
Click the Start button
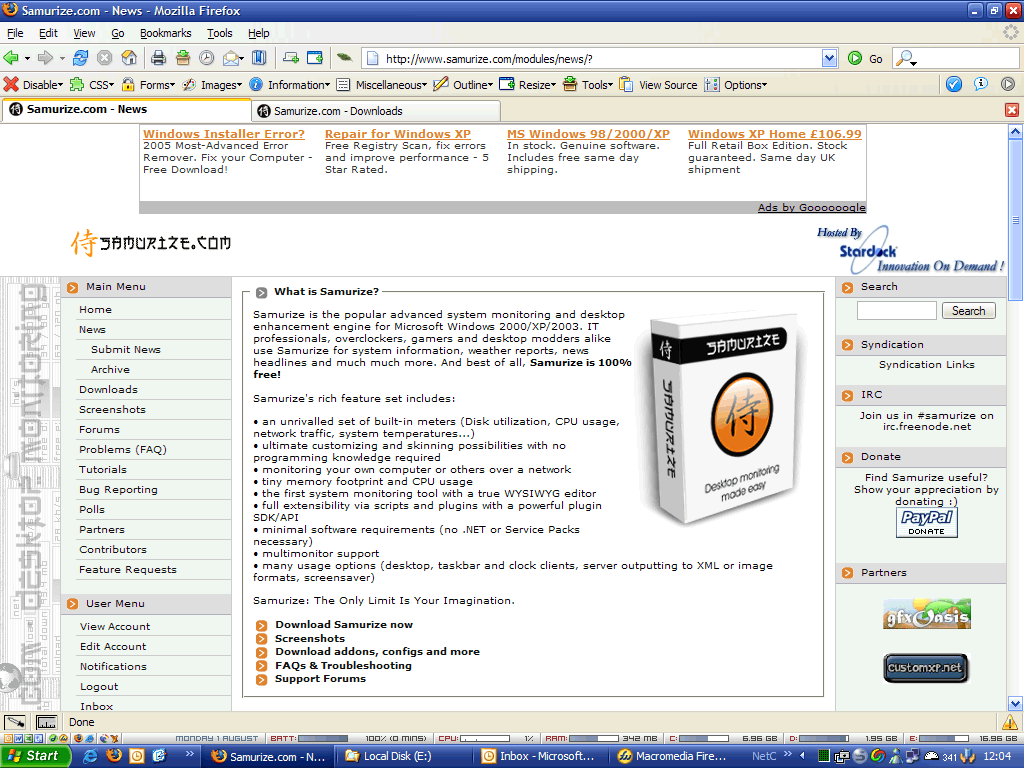pos(33,756)
